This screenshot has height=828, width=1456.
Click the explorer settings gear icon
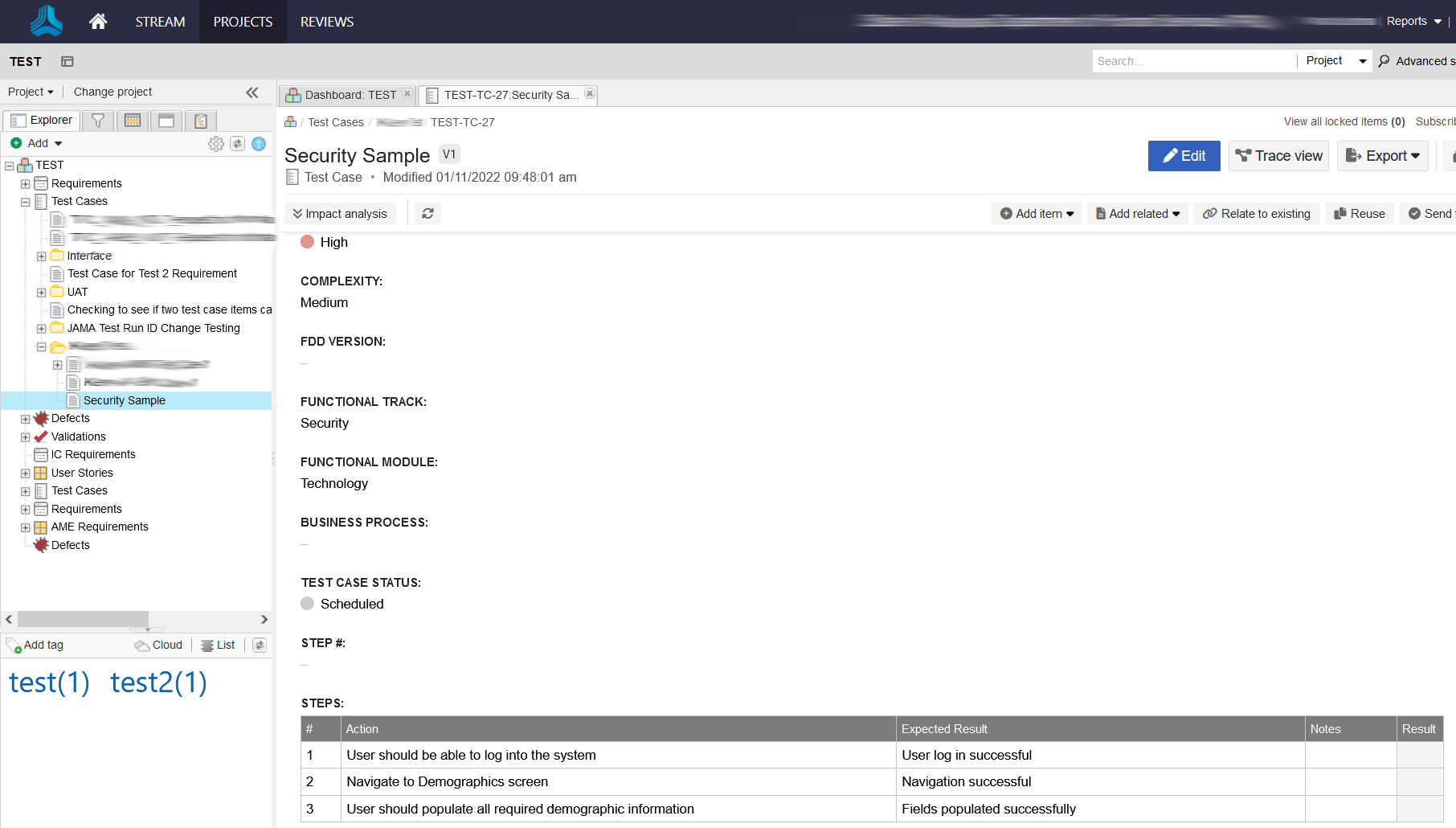tap(216, 144)
